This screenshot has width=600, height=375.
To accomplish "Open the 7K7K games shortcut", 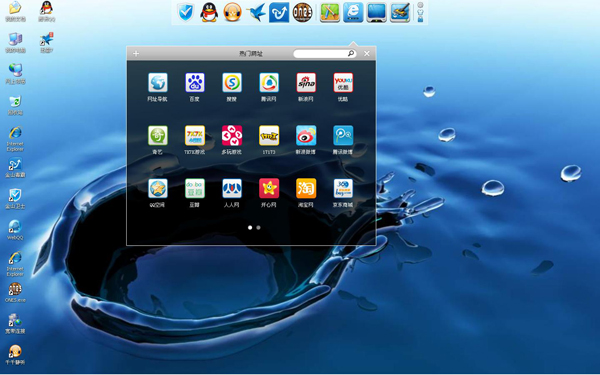I will [x=195, y=135].
